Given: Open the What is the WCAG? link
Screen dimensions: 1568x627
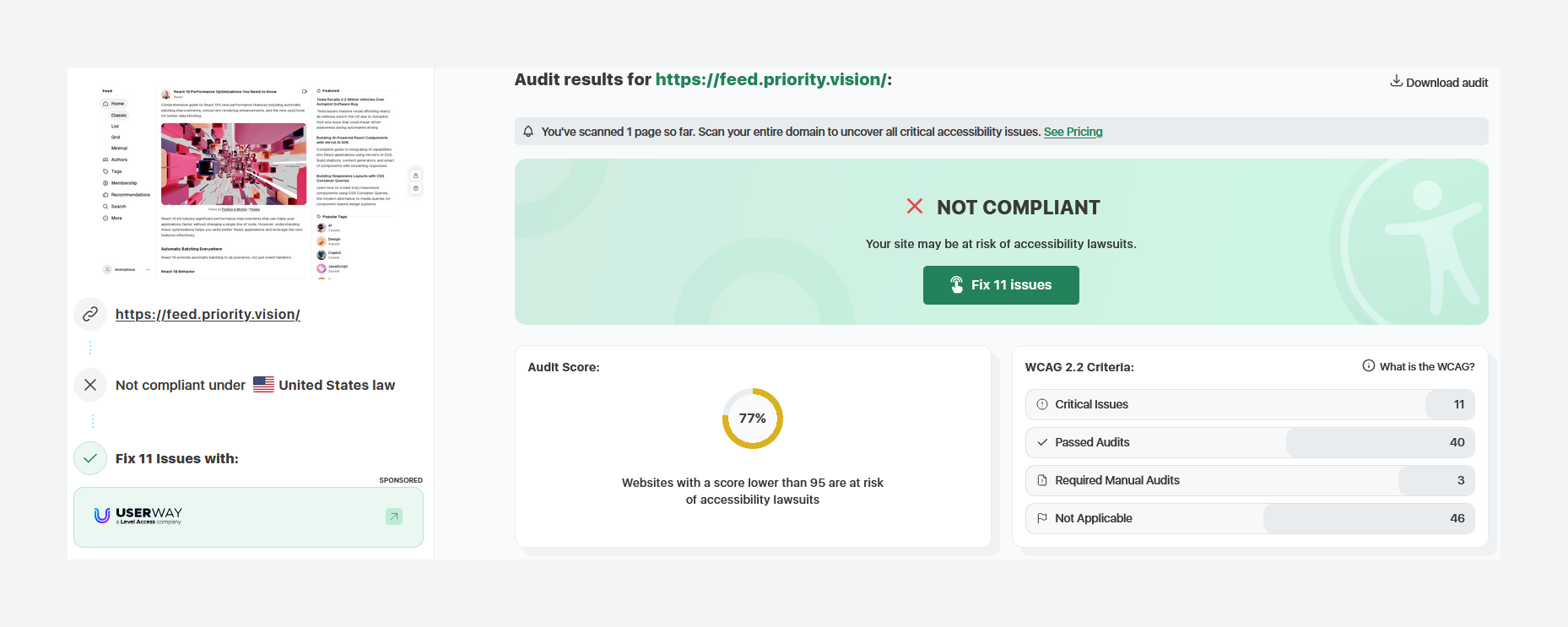Looking at the screenshot, I should [1427, 366].
